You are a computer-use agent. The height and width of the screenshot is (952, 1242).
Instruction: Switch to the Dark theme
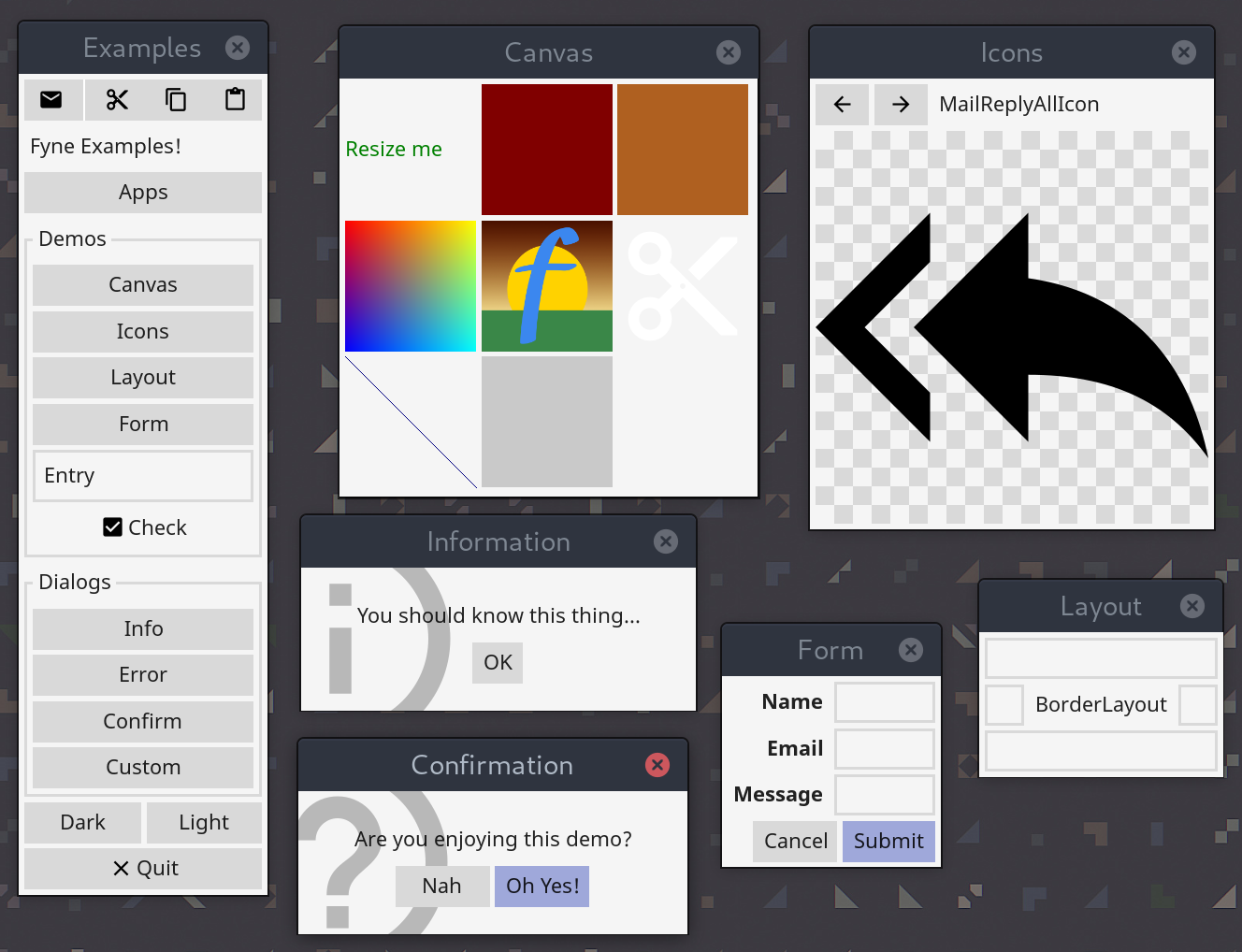(x=82, y=822)
